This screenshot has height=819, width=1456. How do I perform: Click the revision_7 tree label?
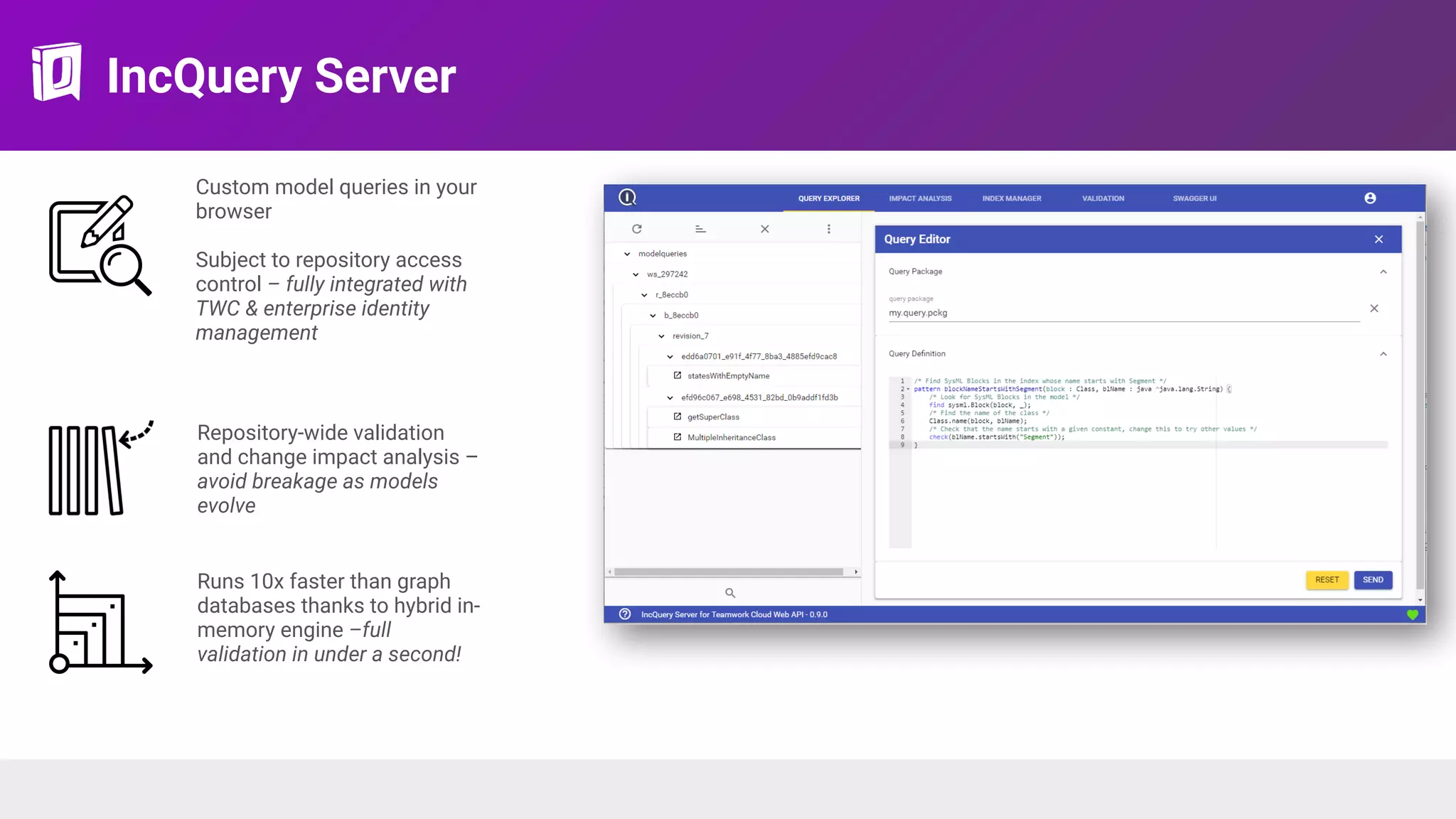tap(690, 336)
